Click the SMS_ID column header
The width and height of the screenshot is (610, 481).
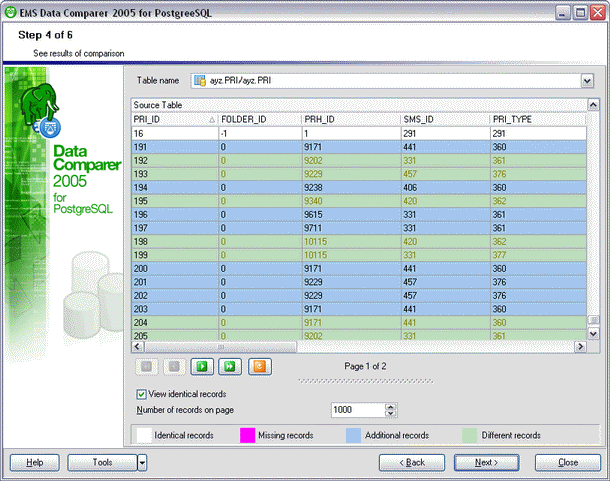pyautogui.click(x=445, y=119)
